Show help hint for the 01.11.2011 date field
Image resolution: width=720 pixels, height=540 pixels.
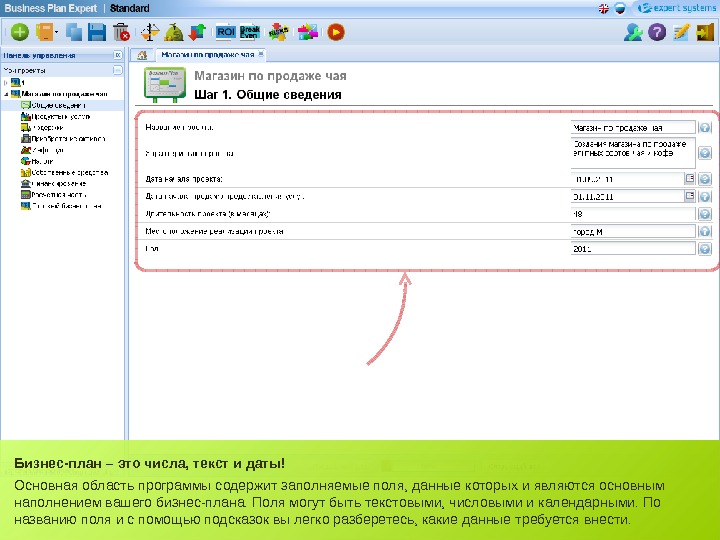[x=705, y=197]
